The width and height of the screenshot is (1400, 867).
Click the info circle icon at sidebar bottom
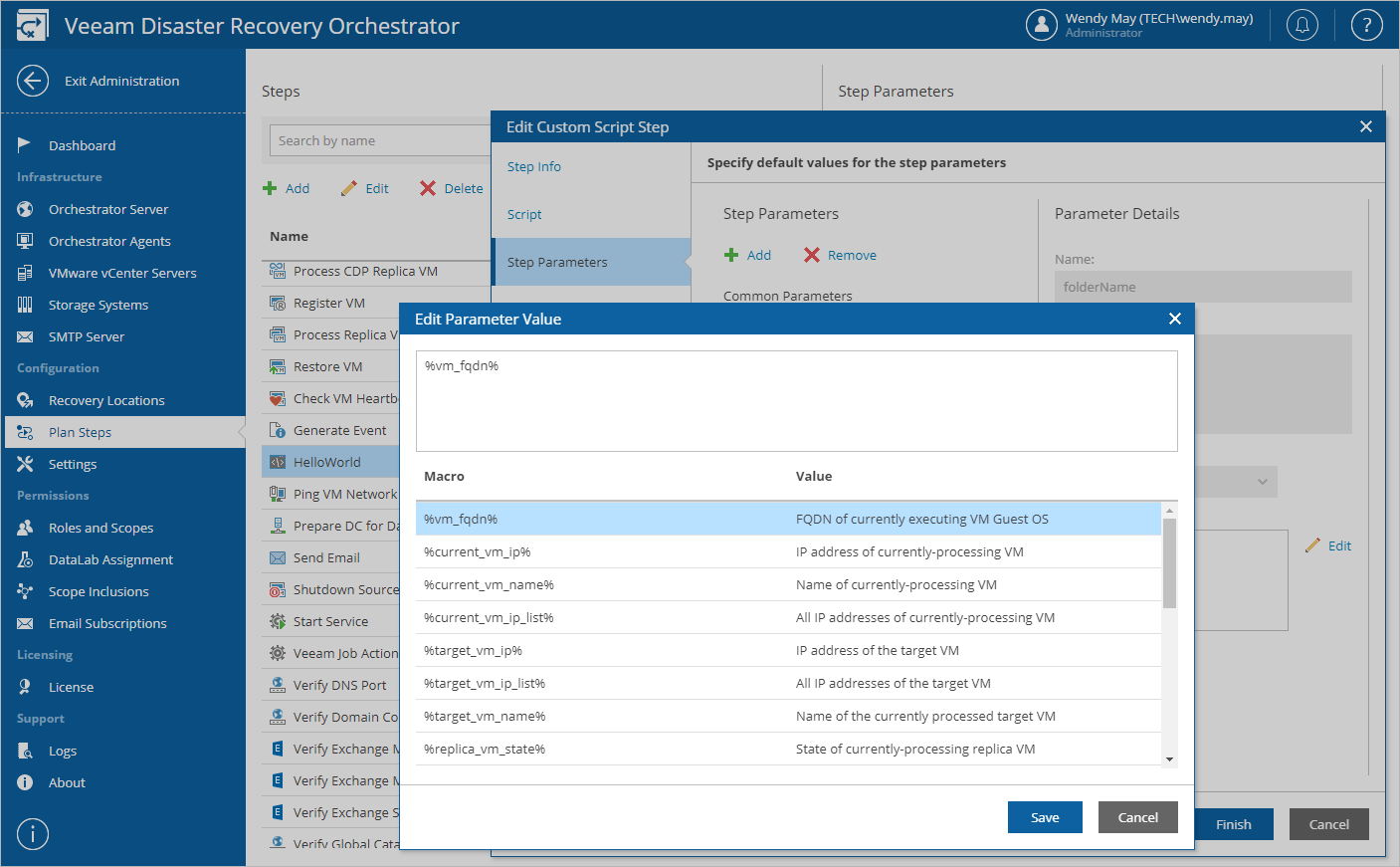pyautogui.click(x=33, y=834)
